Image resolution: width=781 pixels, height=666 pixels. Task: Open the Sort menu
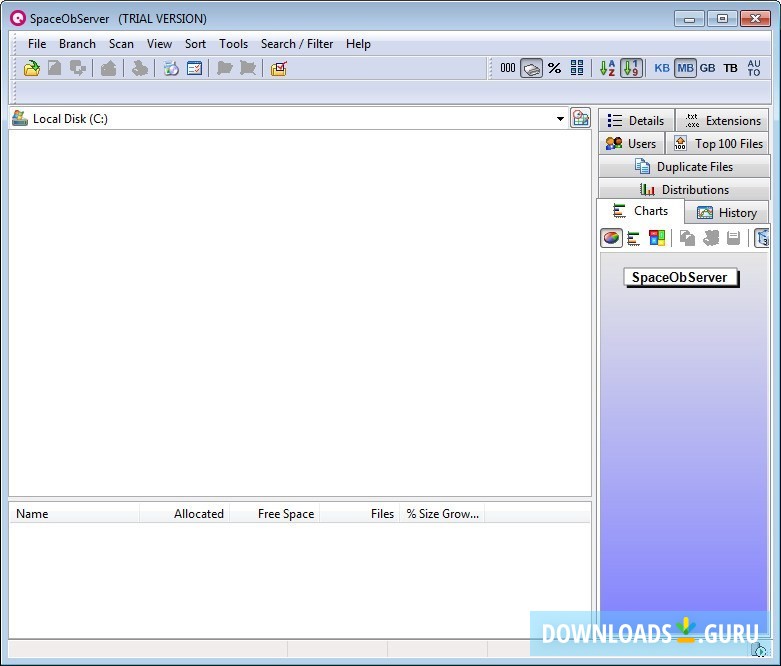coord(195,44)
